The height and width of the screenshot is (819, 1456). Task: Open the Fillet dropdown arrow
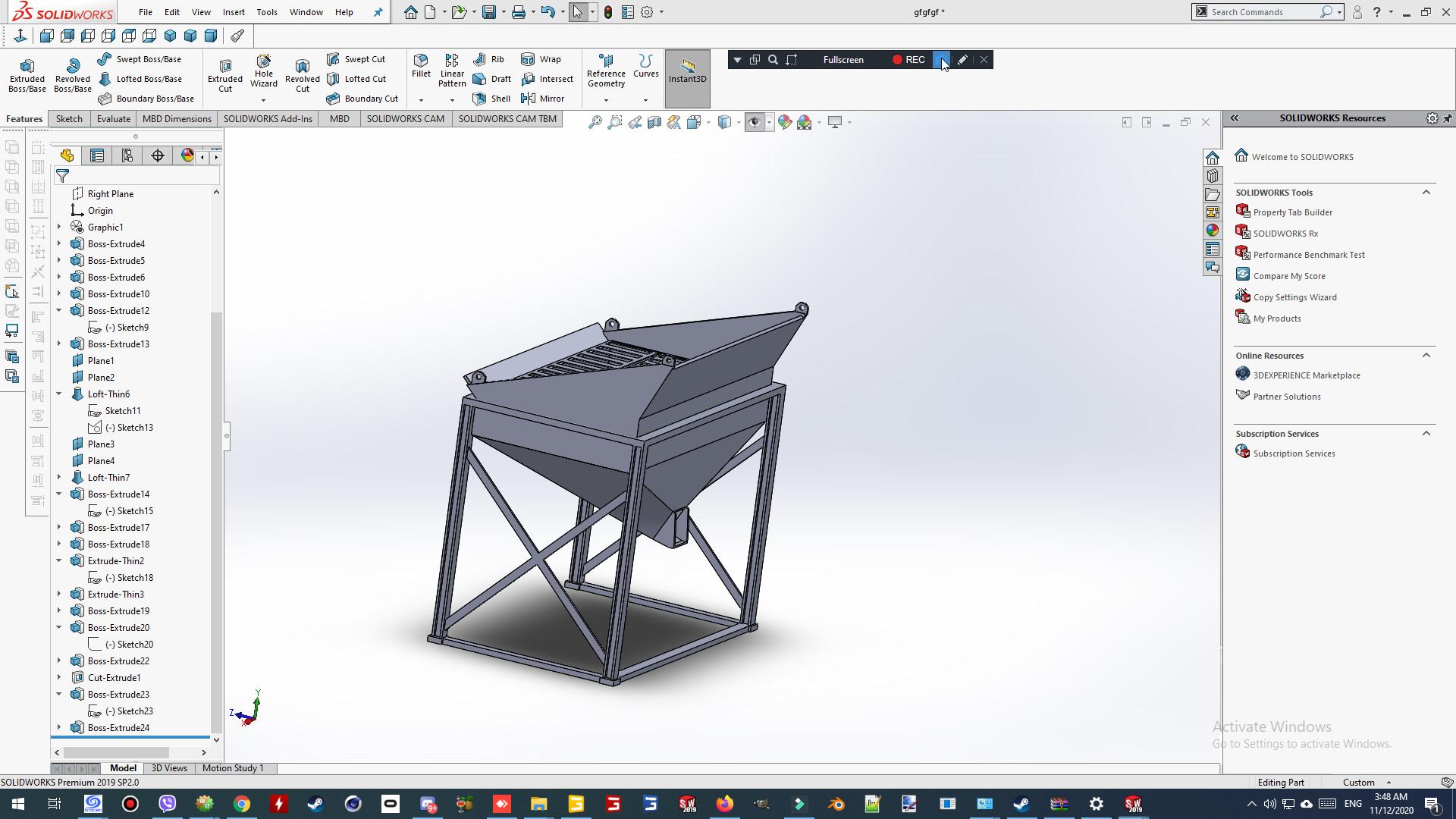[421, 100]
